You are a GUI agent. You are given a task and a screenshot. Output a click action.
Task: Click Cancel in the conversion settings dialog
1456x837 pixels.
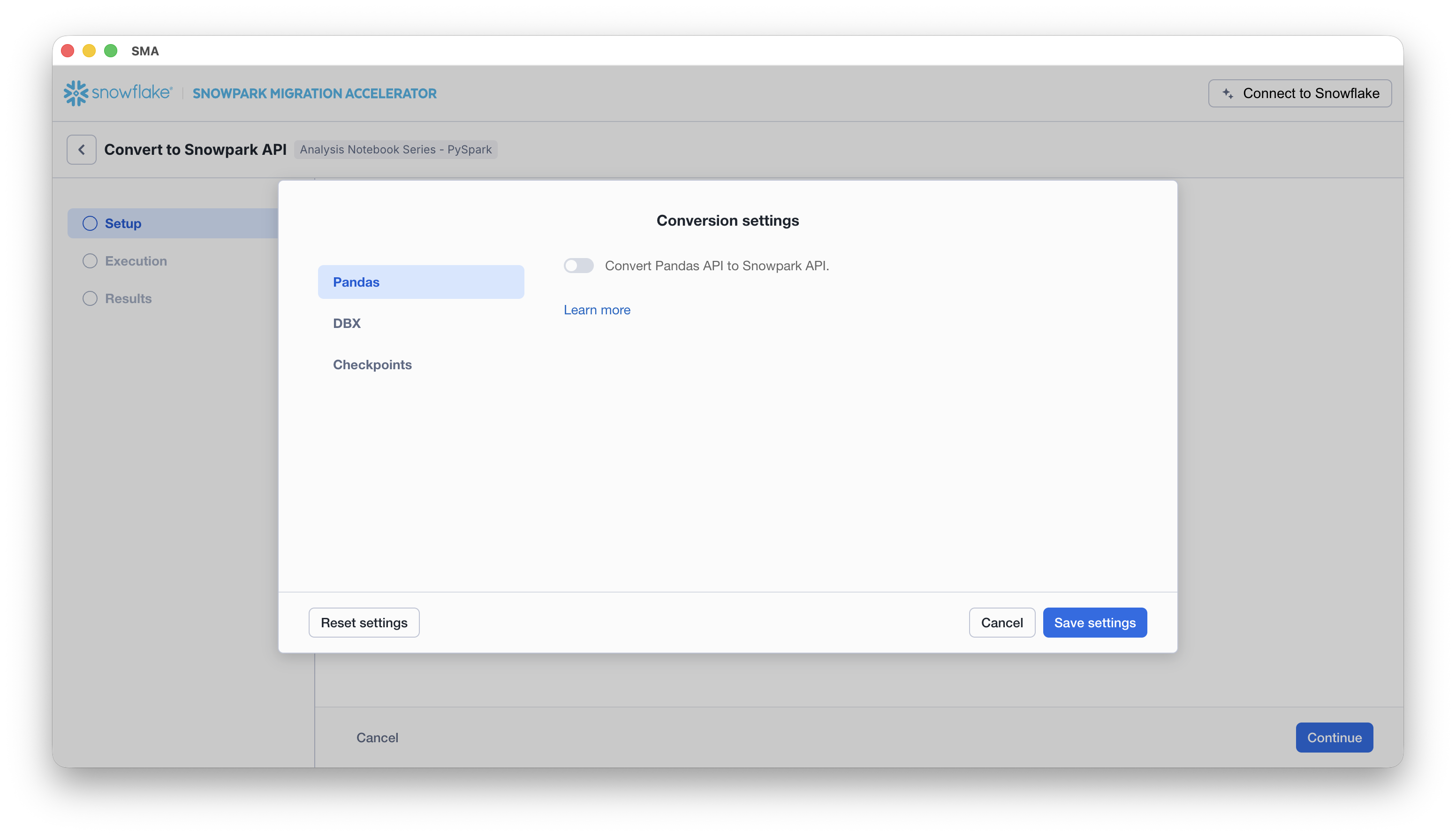[x=1001, y=623]
